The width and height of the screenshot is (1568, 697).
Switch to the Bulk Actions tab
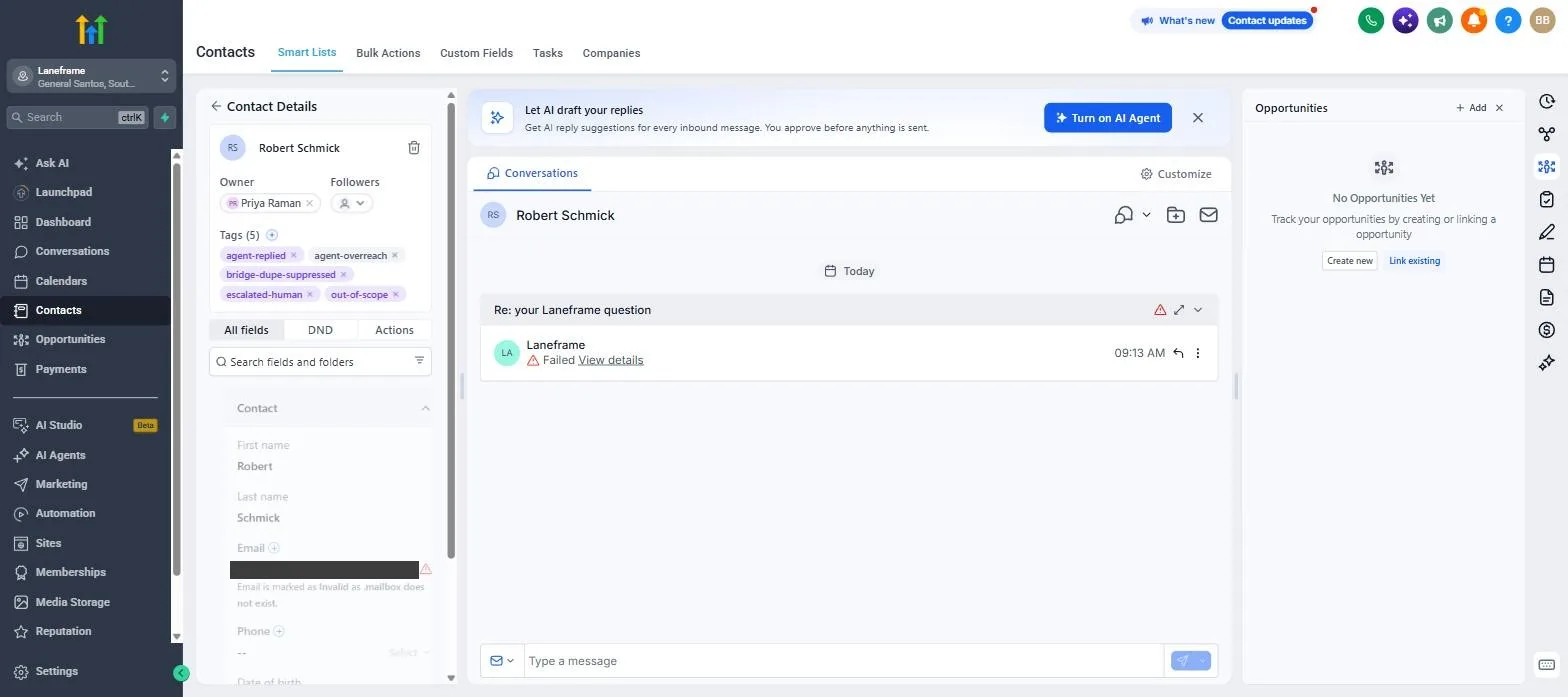point(388,53)
